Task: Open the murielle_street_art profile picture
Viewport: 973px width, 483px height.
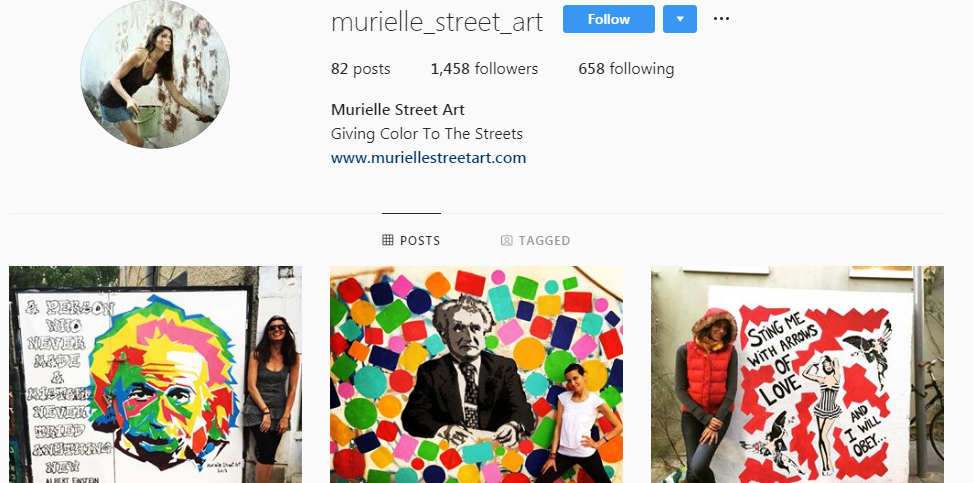Action: coord(155,74)
